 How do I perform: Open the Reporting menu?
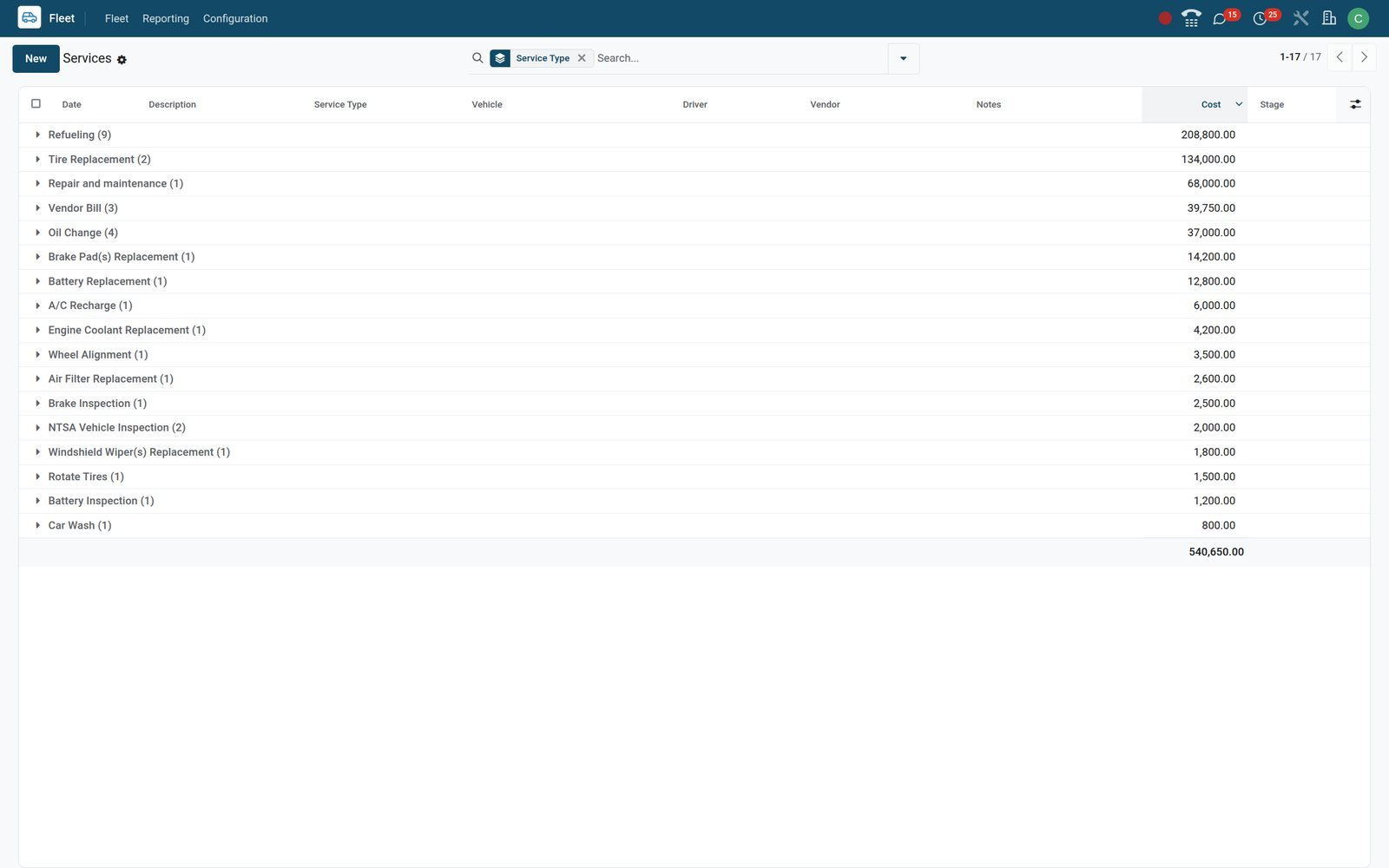pos(166,18)
